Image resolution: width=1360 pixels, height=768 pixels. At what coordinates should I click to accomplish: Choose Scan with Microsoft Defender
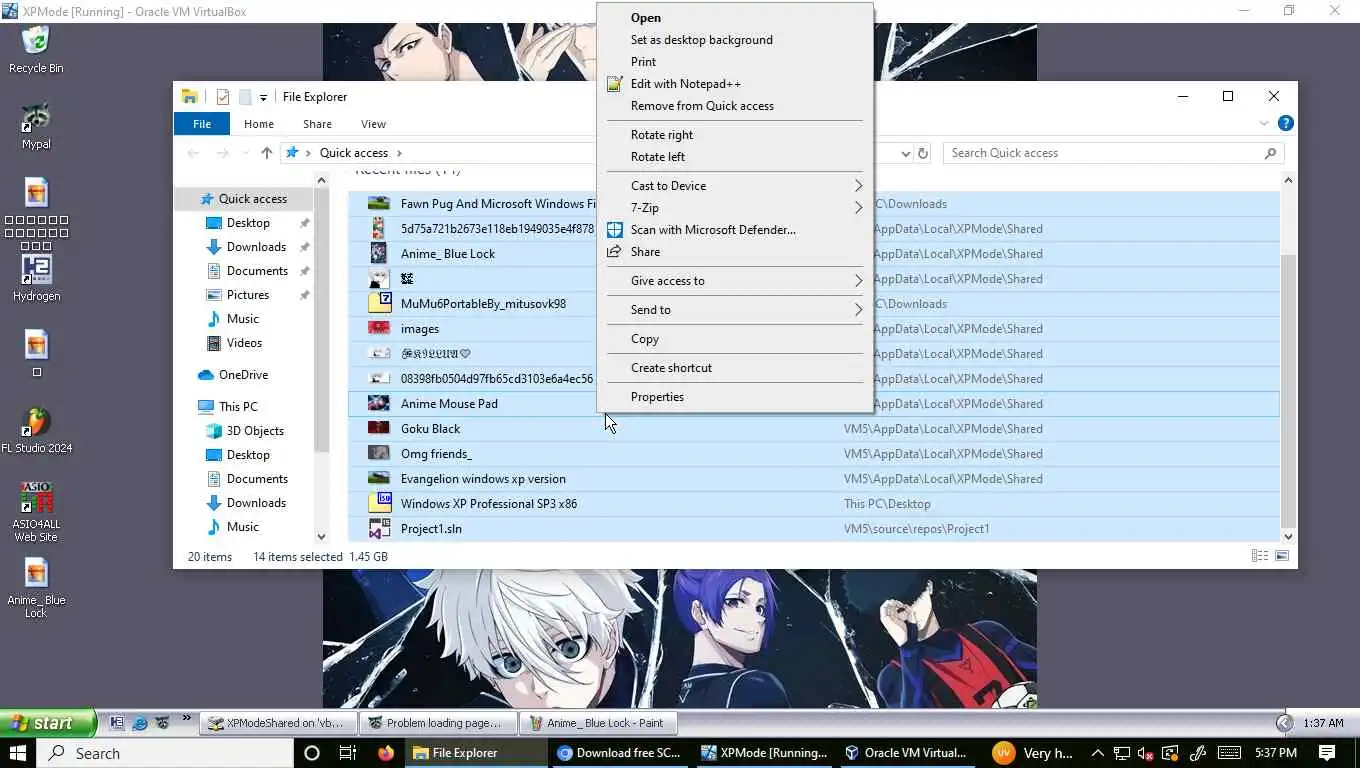(x=734, y=230)
